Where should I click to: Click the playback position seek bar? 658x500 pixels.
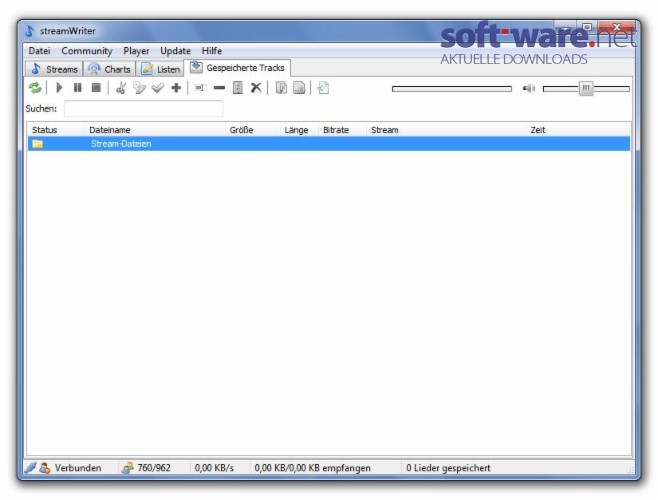tap(452, 89)
